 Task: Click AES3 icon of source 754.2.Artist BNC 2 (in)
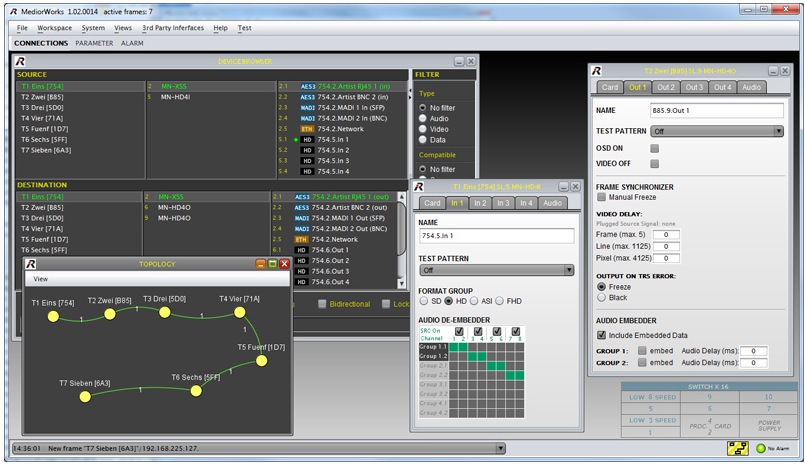tap(308, 97)
